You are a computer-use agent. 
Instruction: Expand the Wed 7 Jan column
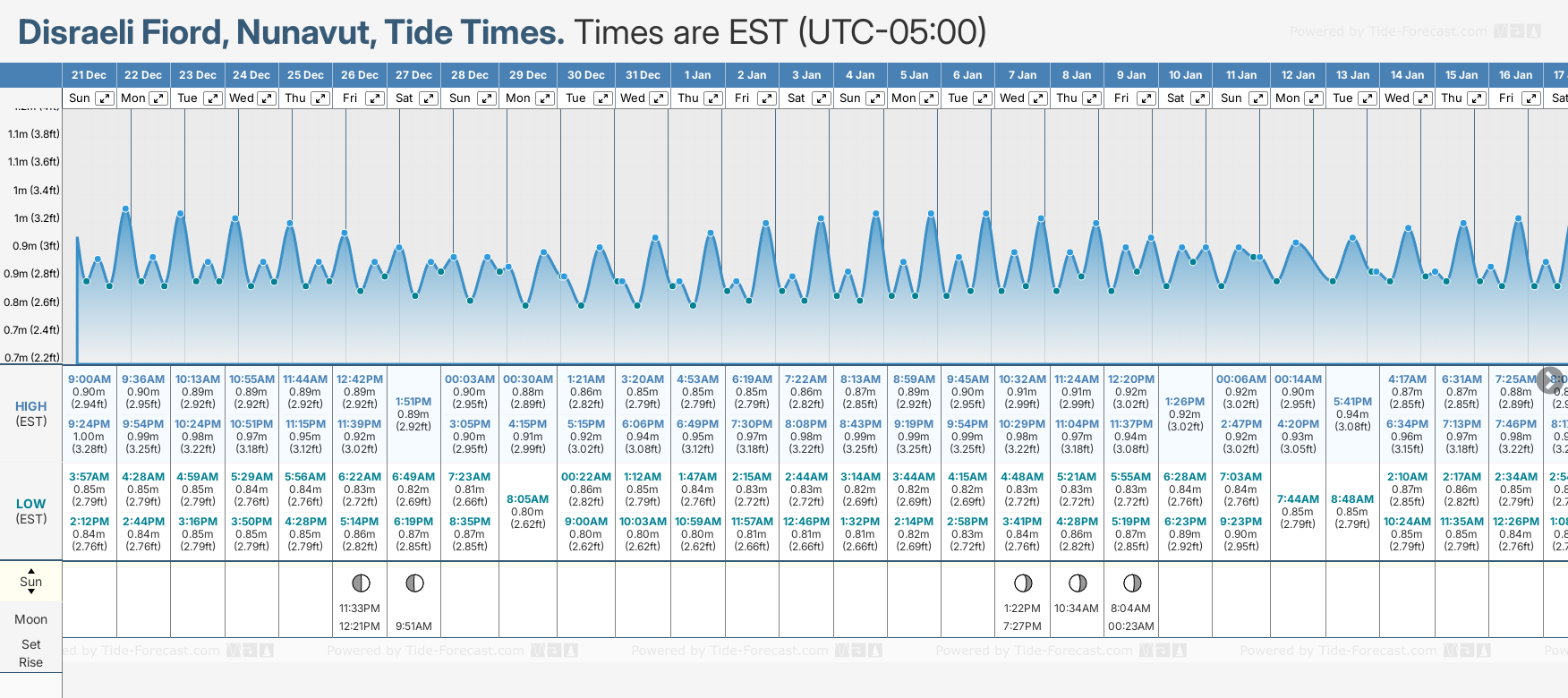click(1038, 98)
